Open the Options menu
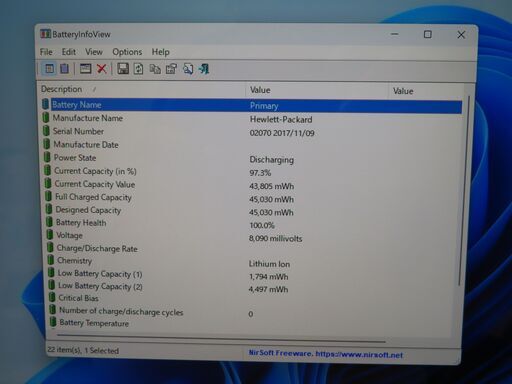Screen dimensions: 512x384 [x=127, y=52]
